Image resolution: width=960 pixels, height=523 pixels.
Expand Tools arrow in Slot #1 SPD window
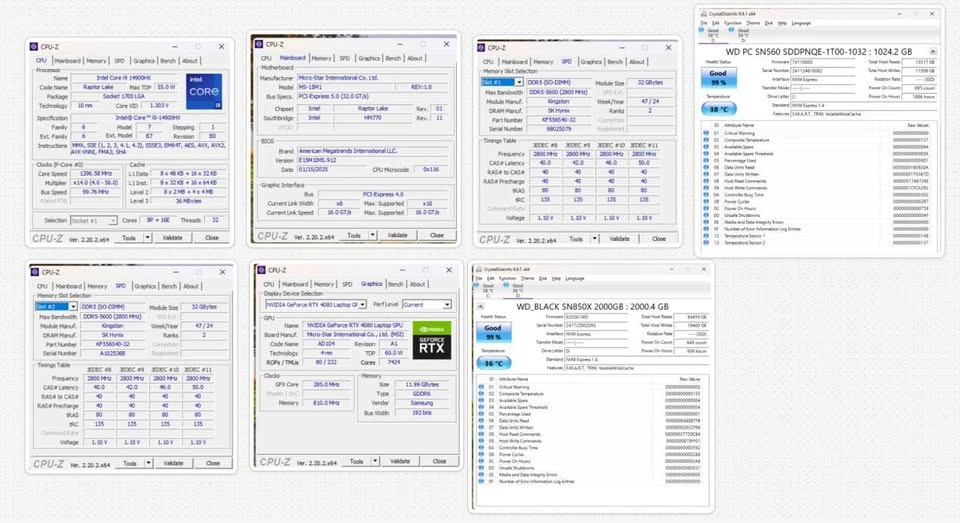(594, 239)
